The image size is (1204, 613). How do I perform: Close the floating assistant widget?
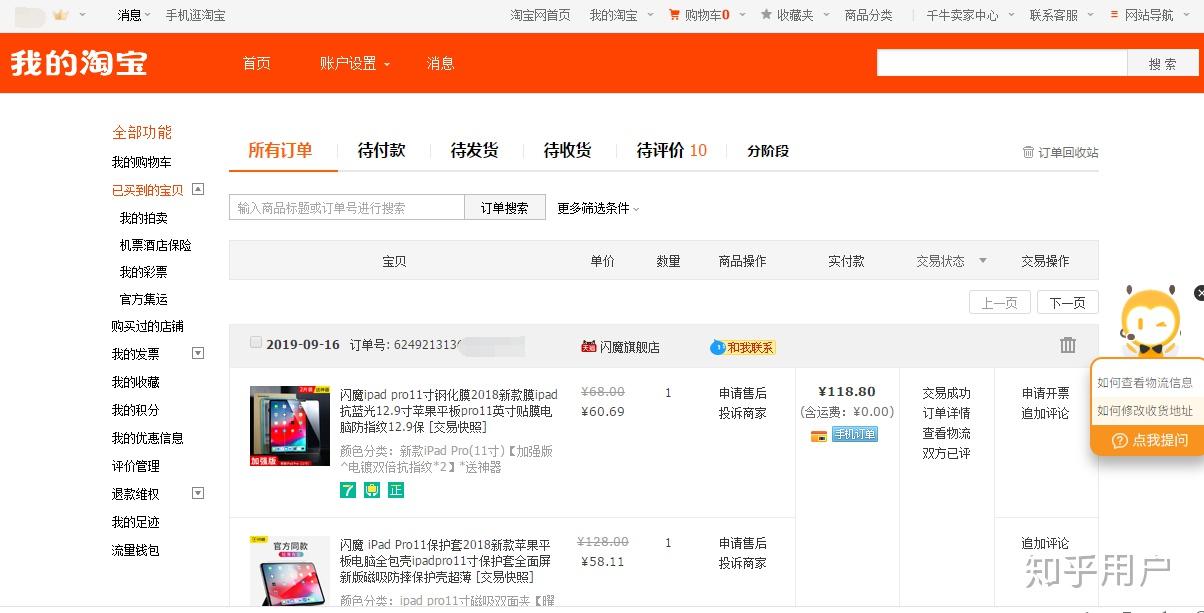pyautogui.click(x=1199, y=293)
